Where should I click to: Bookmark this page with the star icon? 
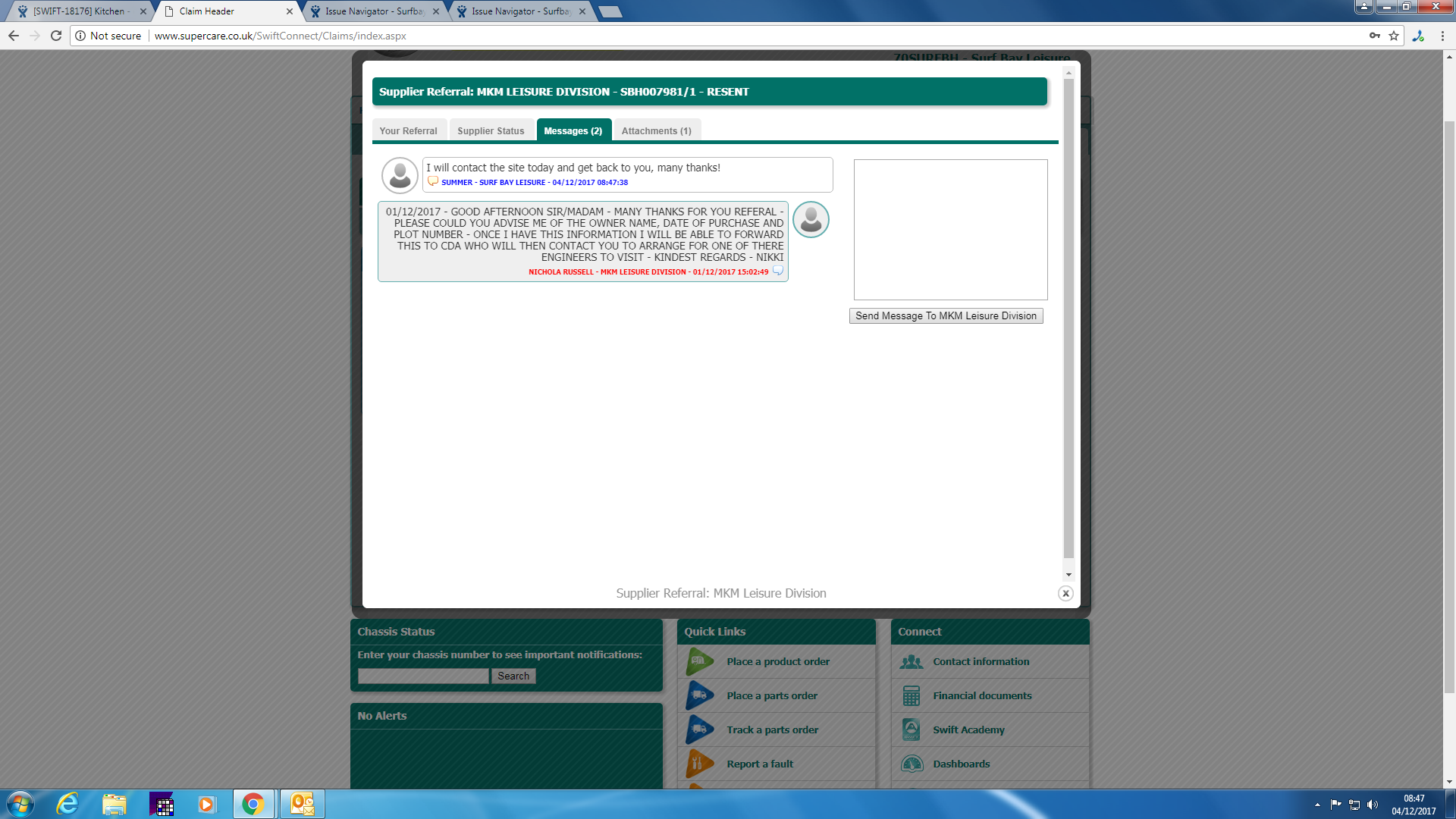[x=1394, y=36]
